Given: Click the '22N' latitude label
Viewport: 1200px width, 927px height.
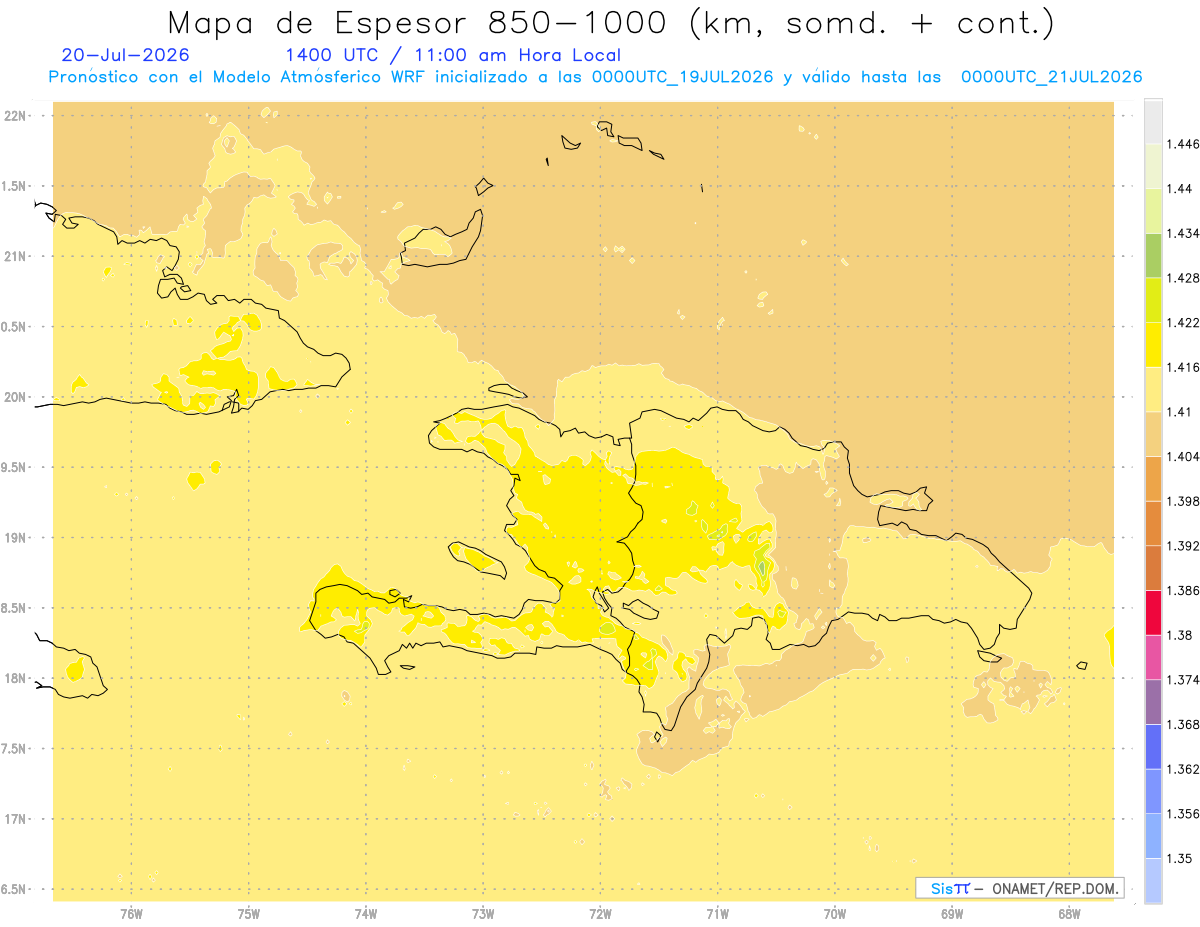Looking at the screenshot, I should pyautogui.click(x=15, y=116).
